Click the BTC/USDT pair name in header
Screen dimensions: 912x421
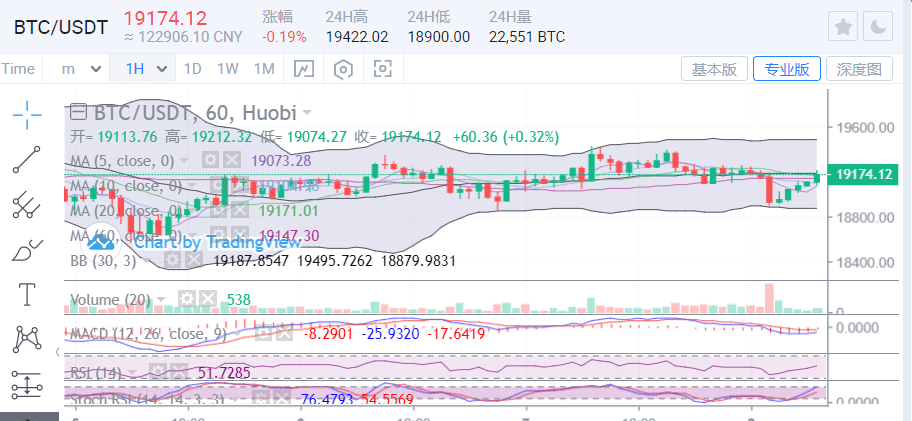[61, 27]
